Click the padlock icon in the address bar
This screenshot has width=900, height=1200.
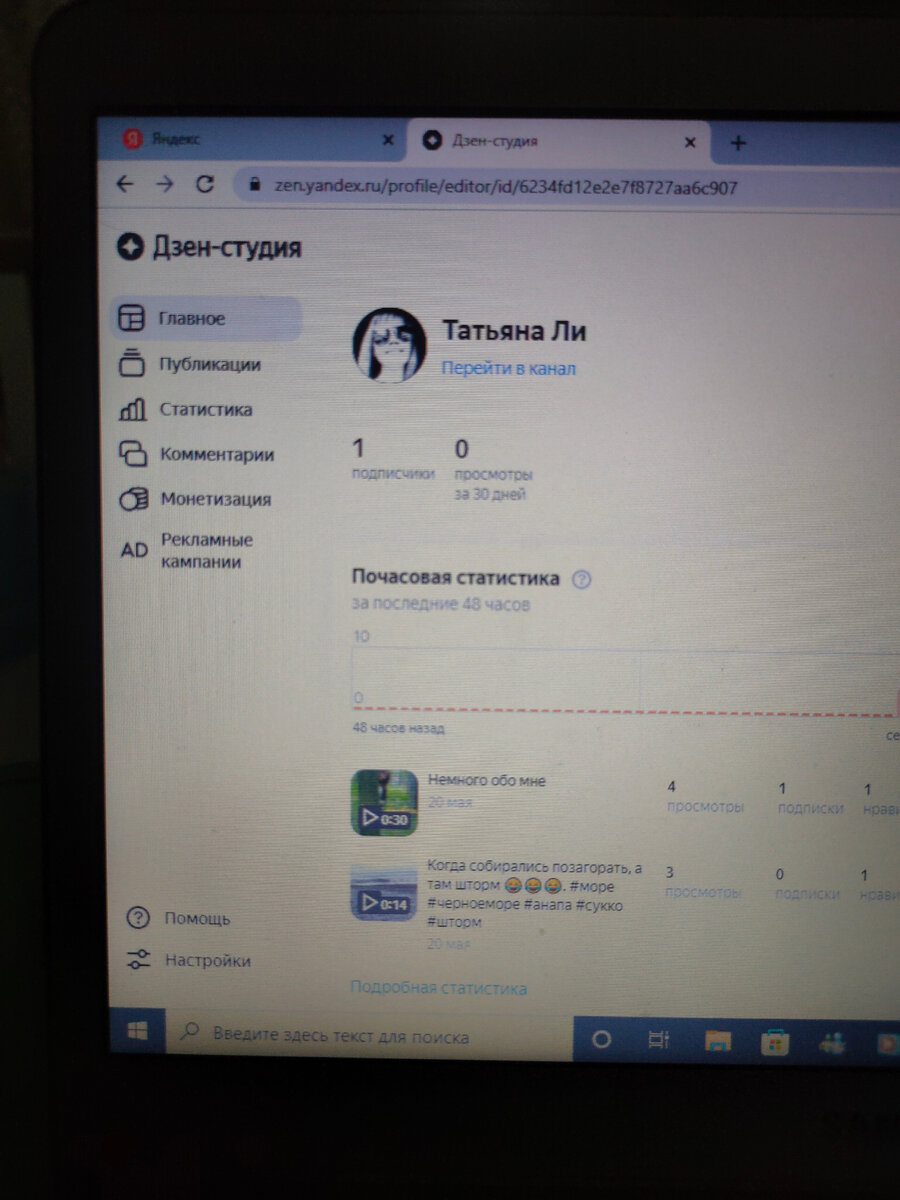coord(254,185)
